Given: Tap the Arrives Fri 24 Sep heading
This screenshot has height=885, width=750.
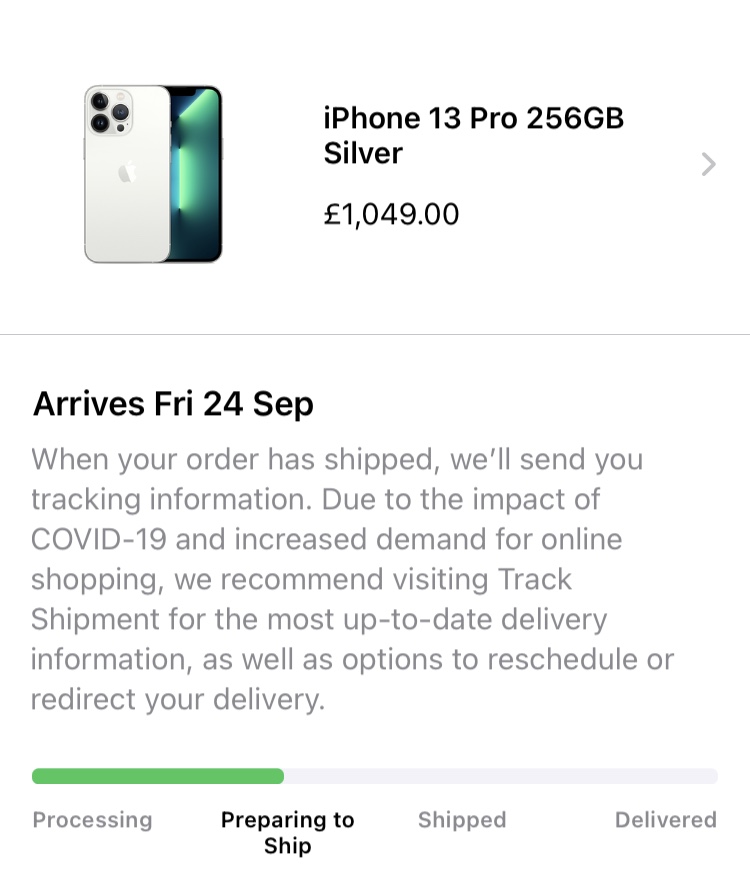Looking at the screenshot, I should pos(173,404).
